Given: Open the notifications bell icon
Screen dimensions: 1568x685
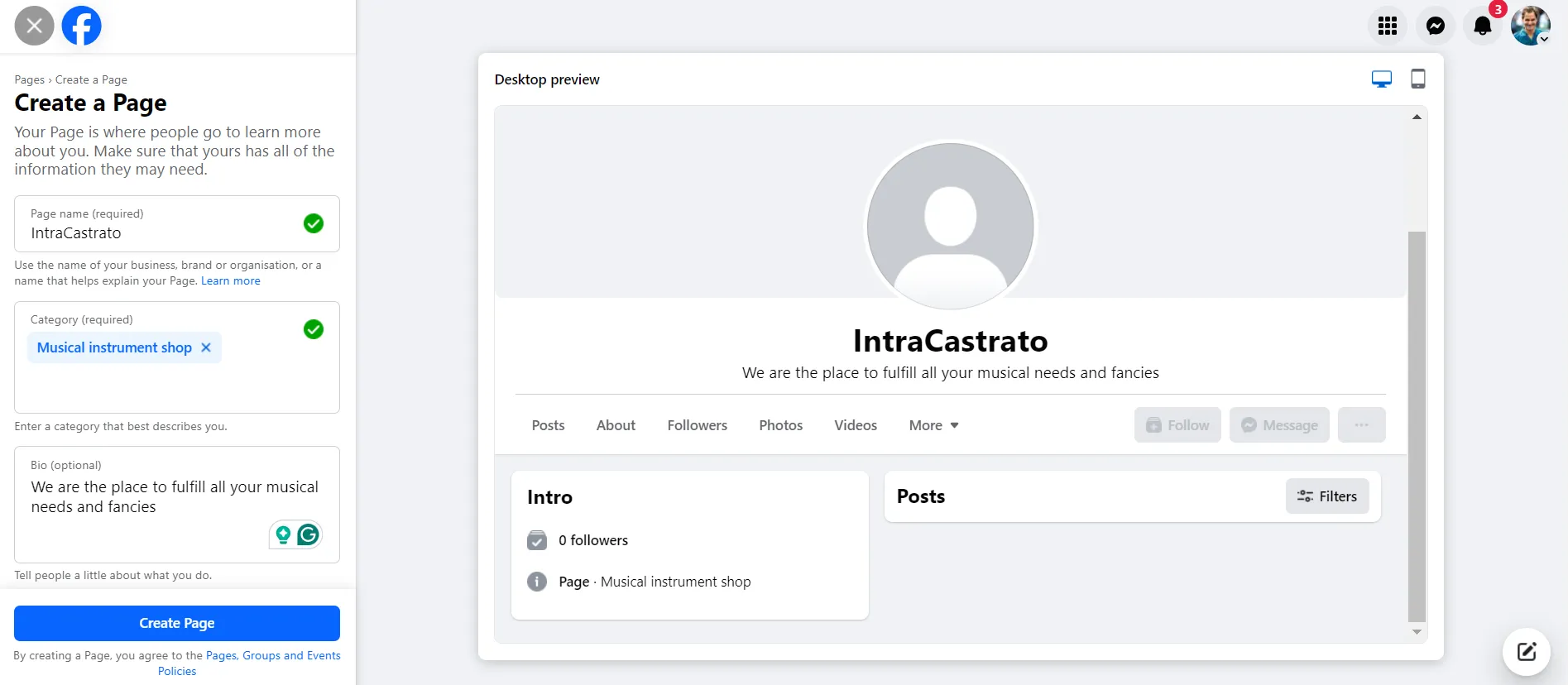Looking at the screenshot, I should [x=1483, y=26].
